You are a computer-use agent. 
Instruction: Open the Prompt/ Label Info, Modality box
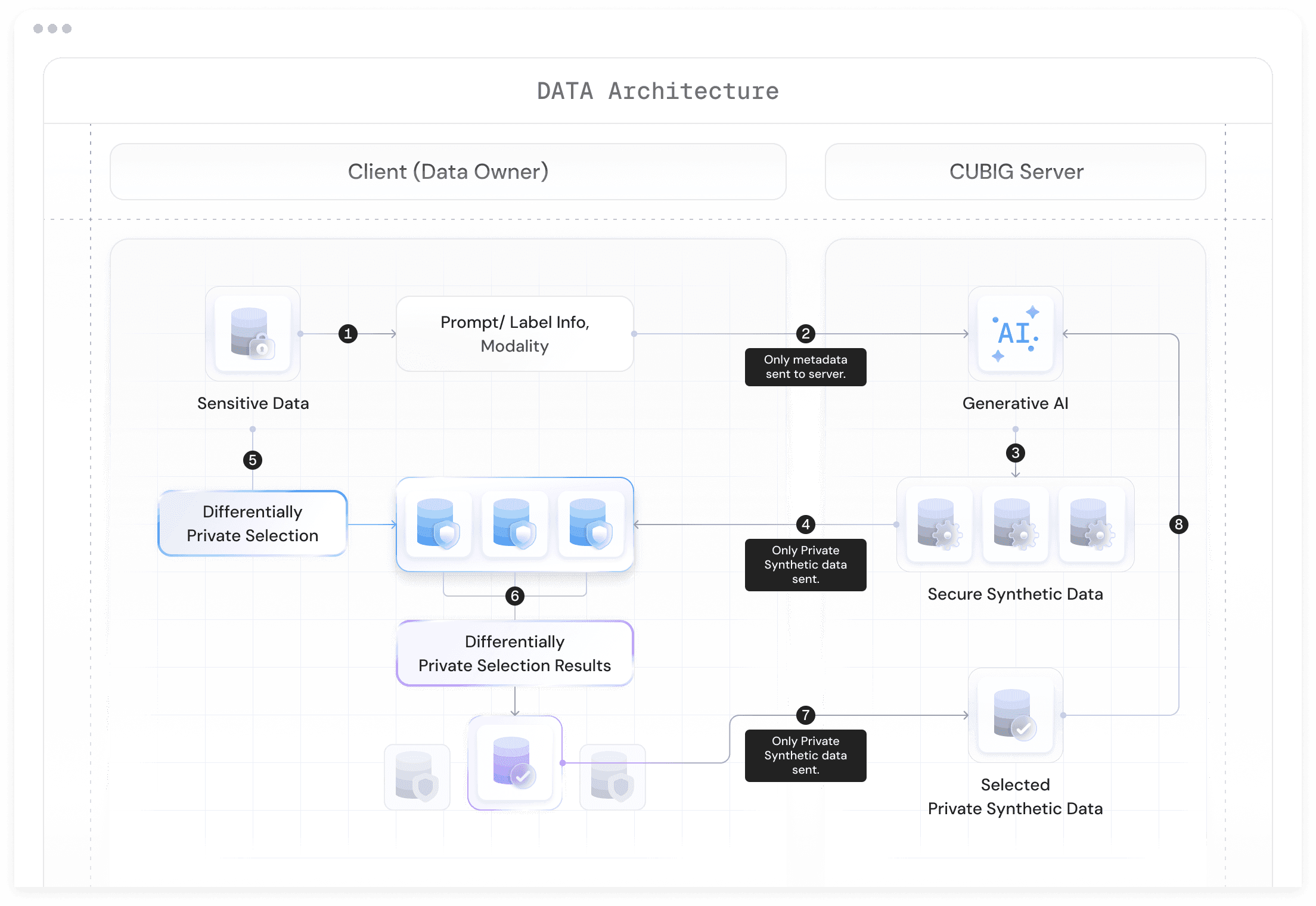pyautogui.click(x=514, y=334)
